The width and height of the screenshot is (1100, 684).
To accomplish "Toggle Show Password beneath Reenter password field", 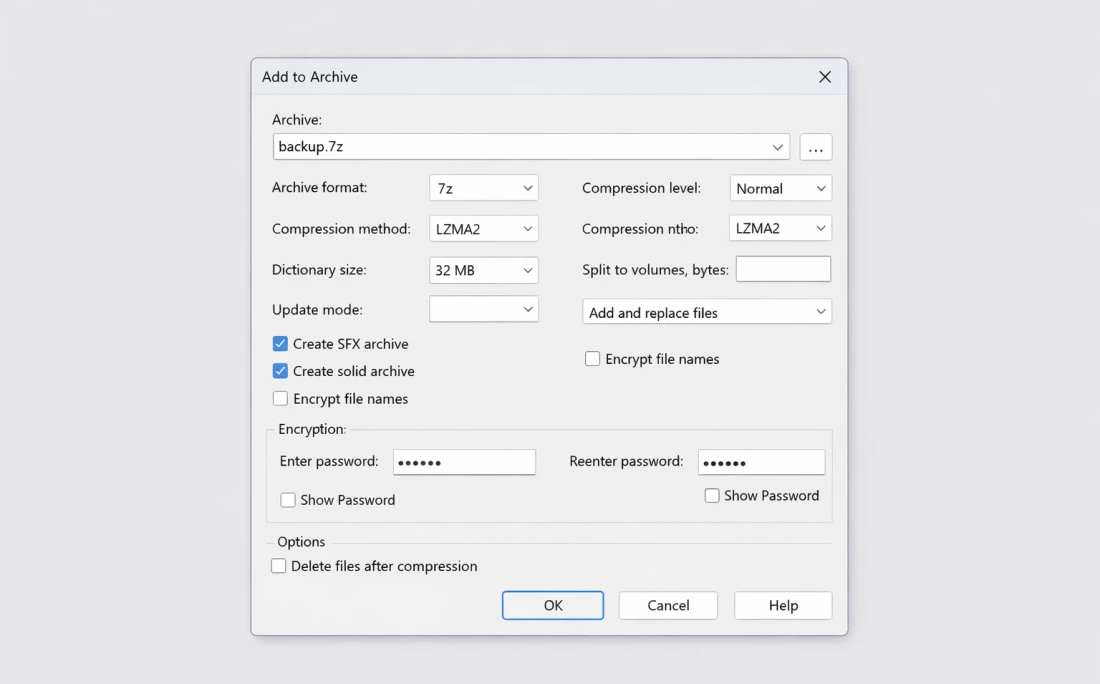I will (x=712, y=496).
